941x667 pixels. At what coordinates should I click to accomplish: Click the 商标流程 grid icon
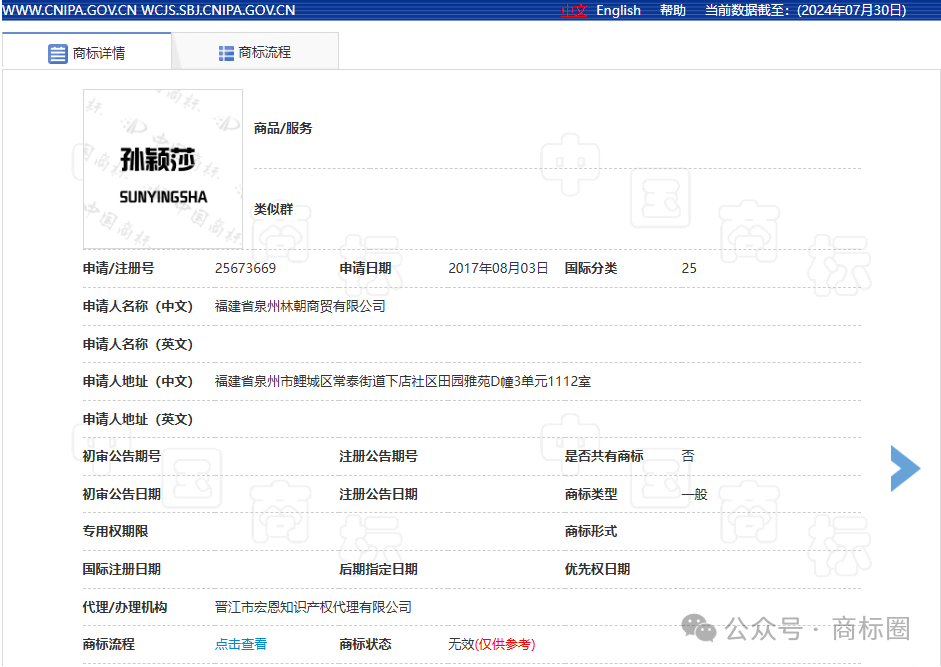[x=226, y=53]
